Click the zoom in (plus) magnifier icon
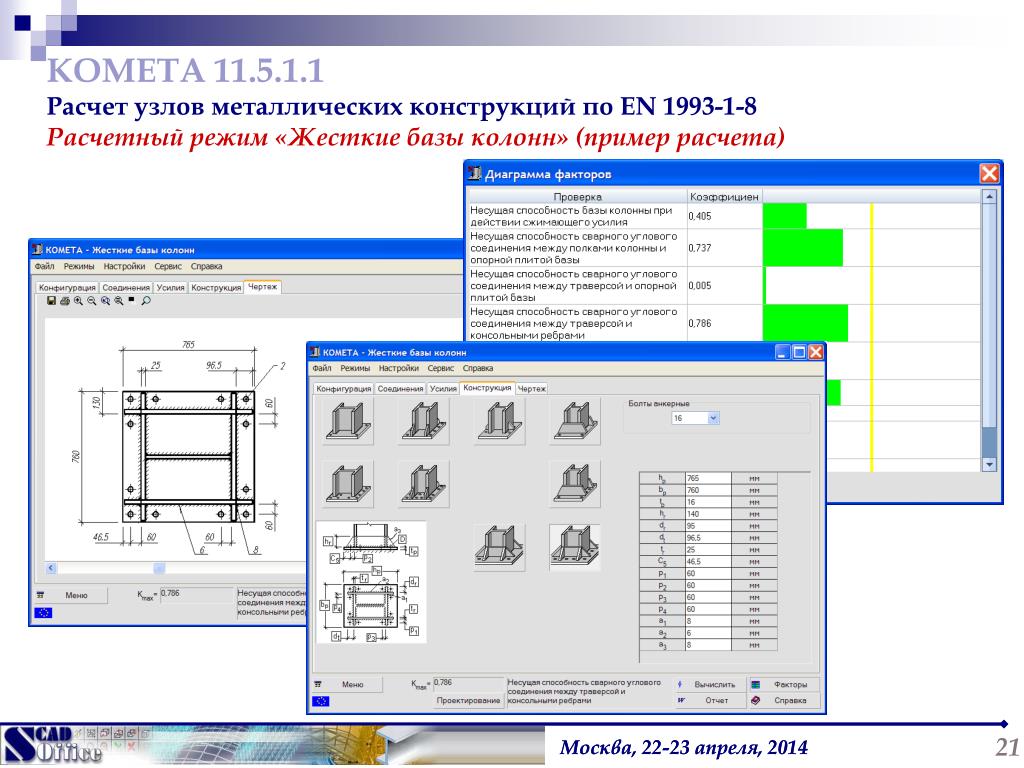 [x=78, y=301]
